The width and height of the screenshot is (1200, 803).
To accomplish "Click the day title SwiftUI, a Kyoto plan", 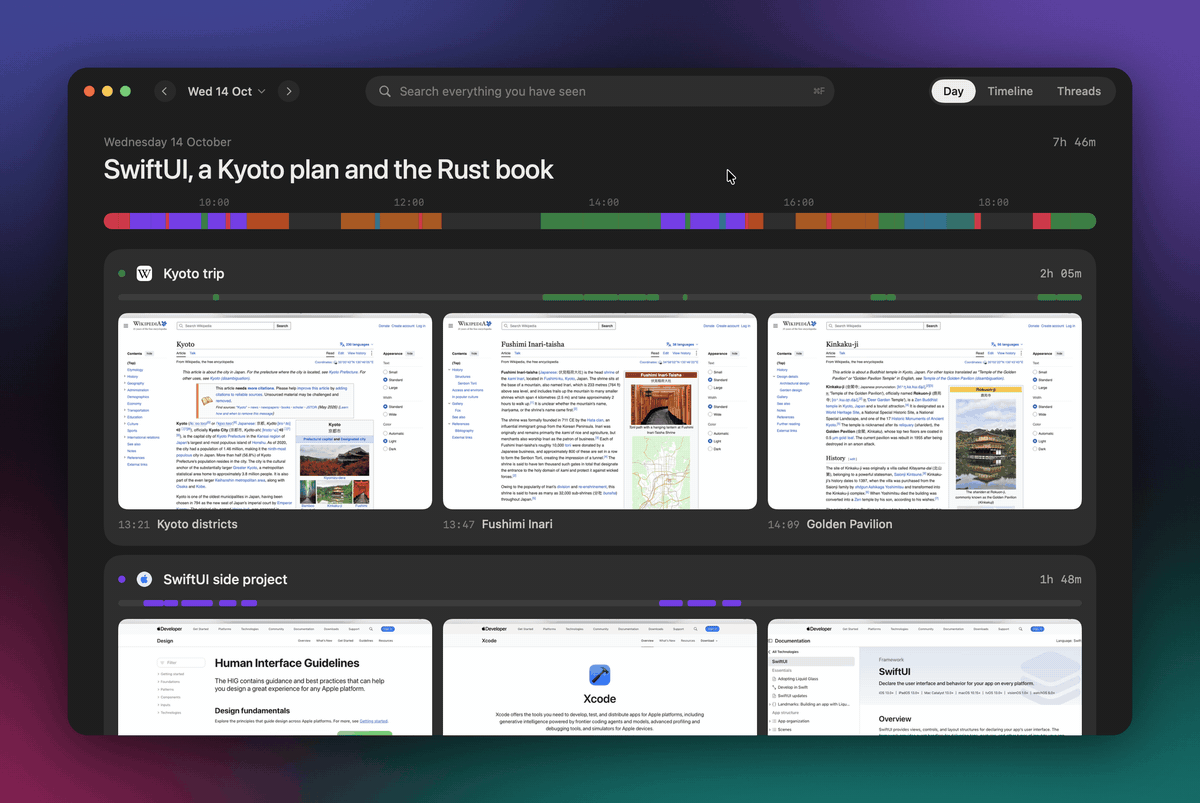I will (329, 169).
